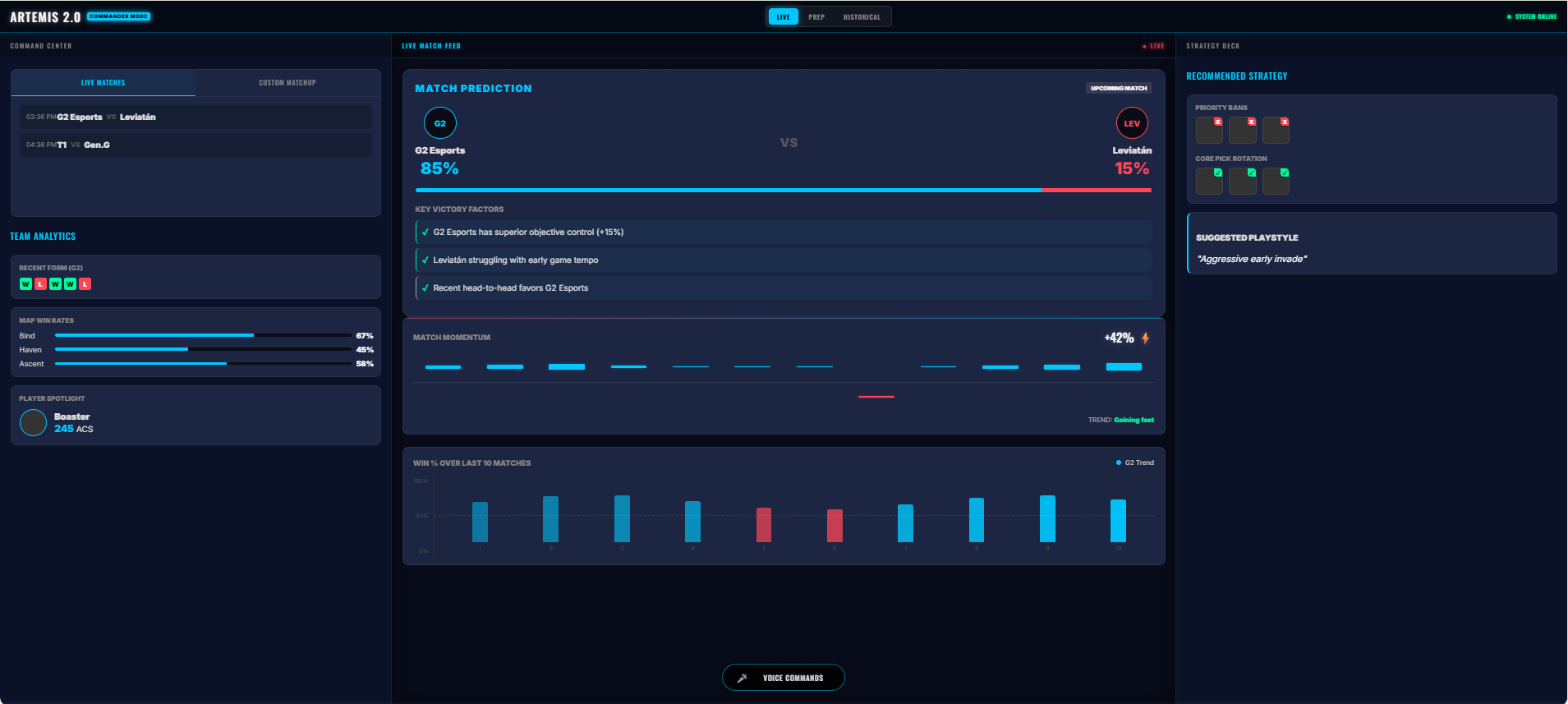
Task: Click the Haven map win rate bar
Action: pos(203,349)
